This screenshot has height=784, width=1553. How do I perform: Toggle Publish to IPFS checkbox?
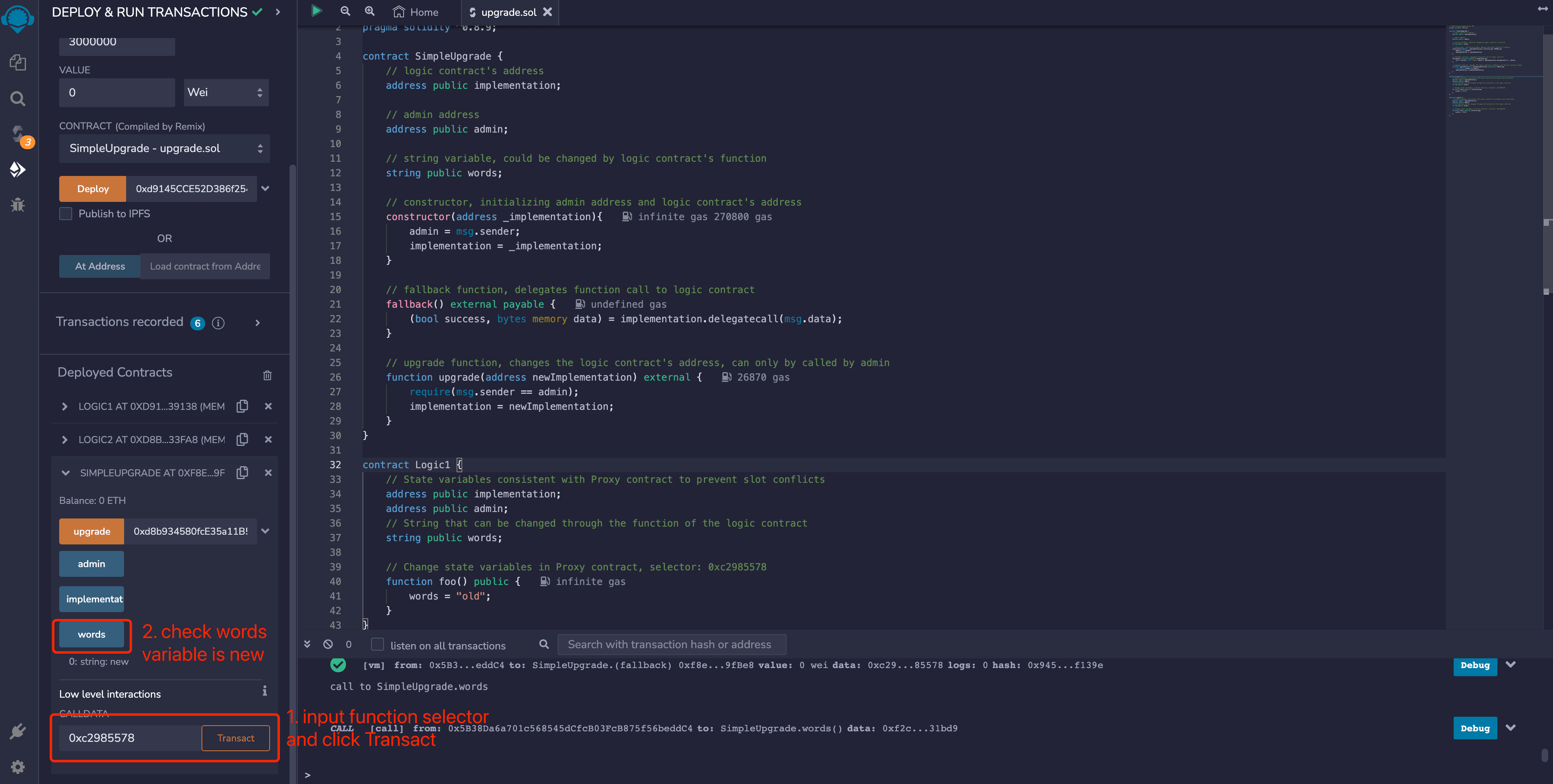pos(66,213)
